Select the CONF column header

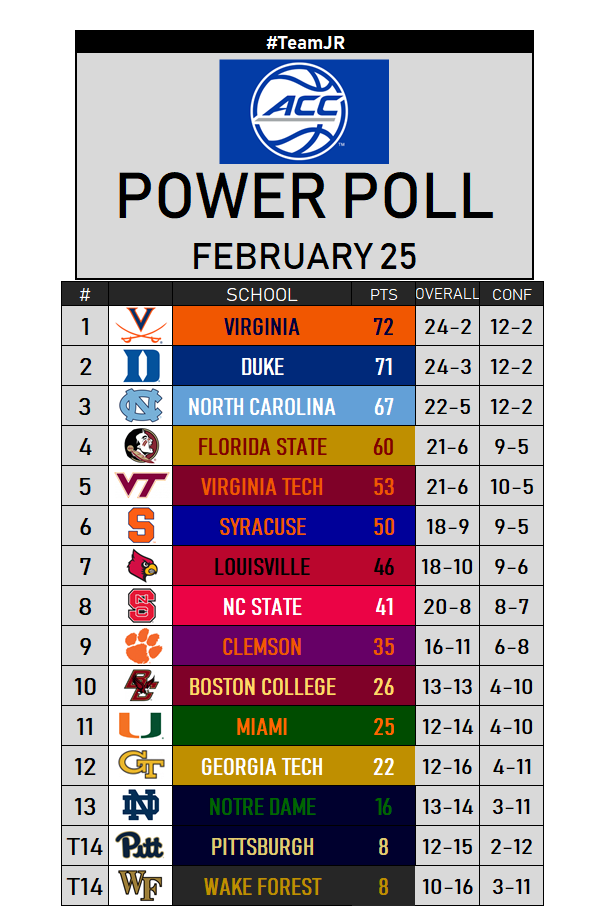point(512,294)
